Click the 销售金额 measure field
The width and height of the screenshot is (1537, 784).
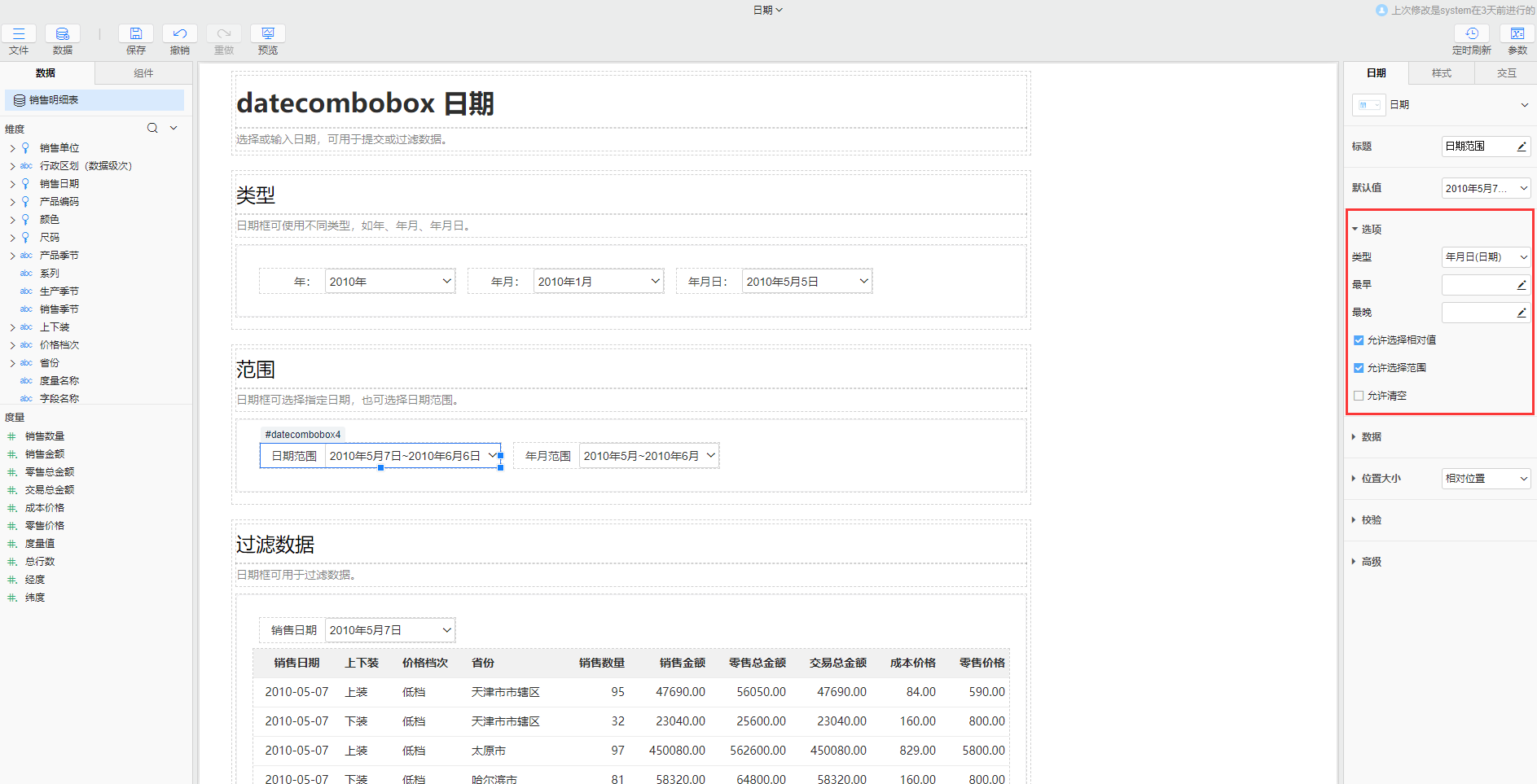click(45, 454)
